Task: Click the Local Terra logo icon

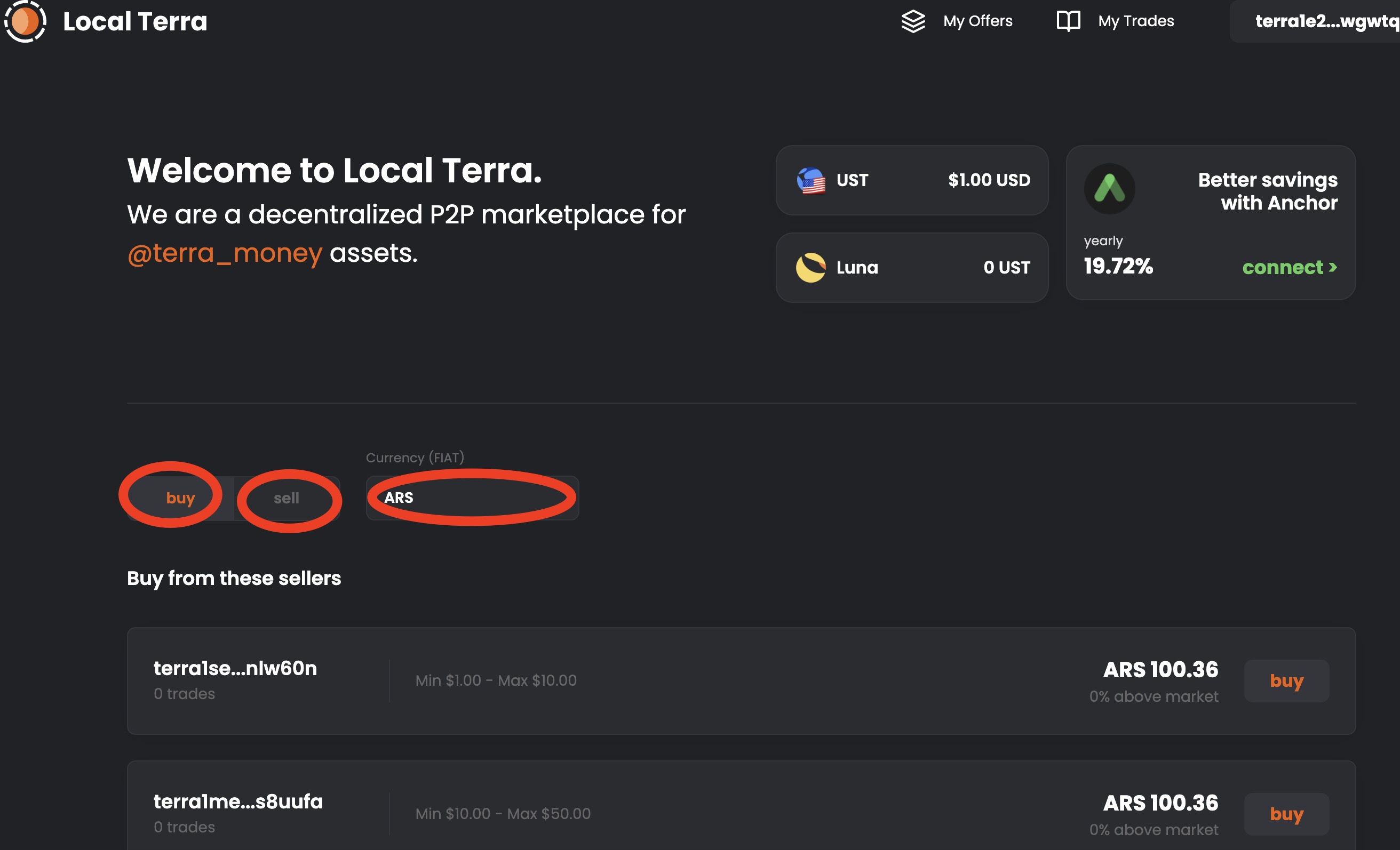Action: tap(25, 21)
